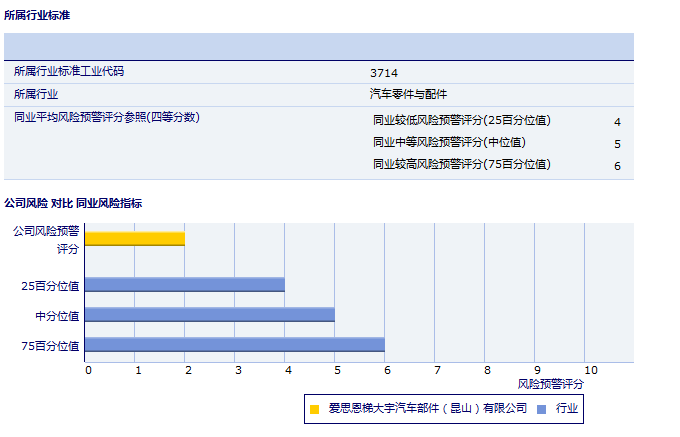Click the 行业 legend label text
The image size is (680, 437).
[567, 408]
